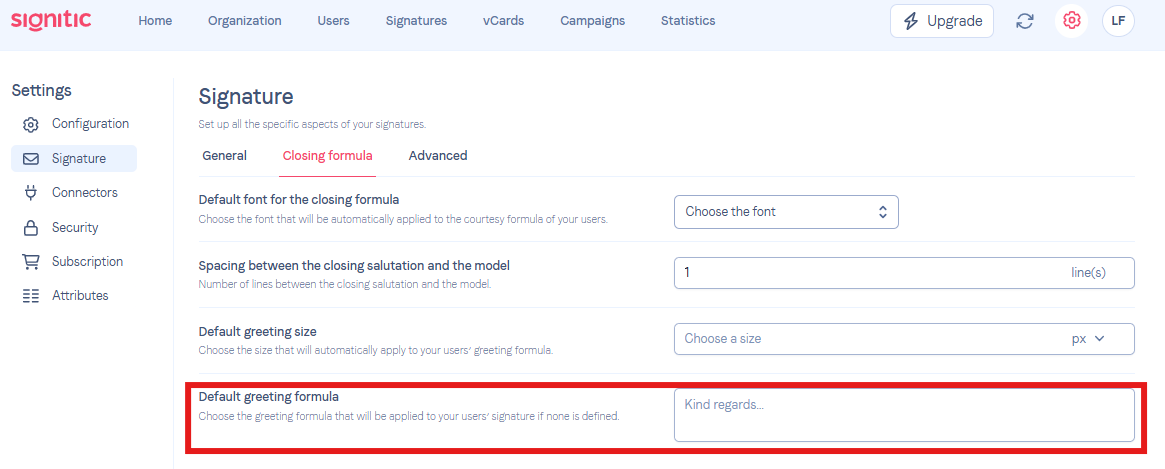The image size is (1165, 469).
Task: Click the Subscription cart icon
Action: (x=30, y=262)
